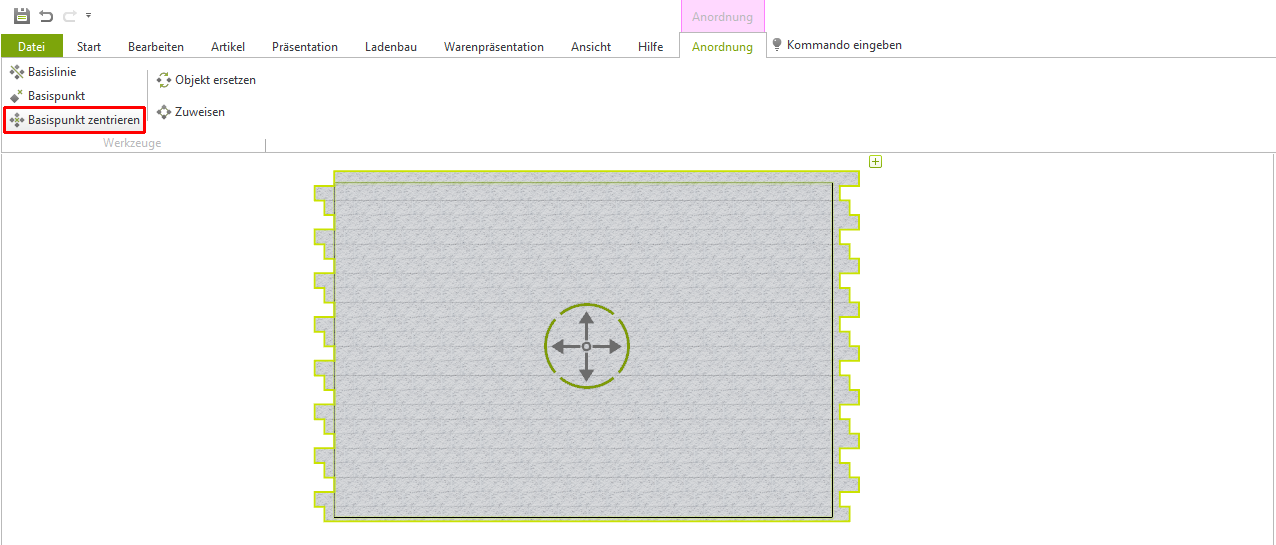
Task: Open the Warenpräsentation tab
Action: pos(494,47)
